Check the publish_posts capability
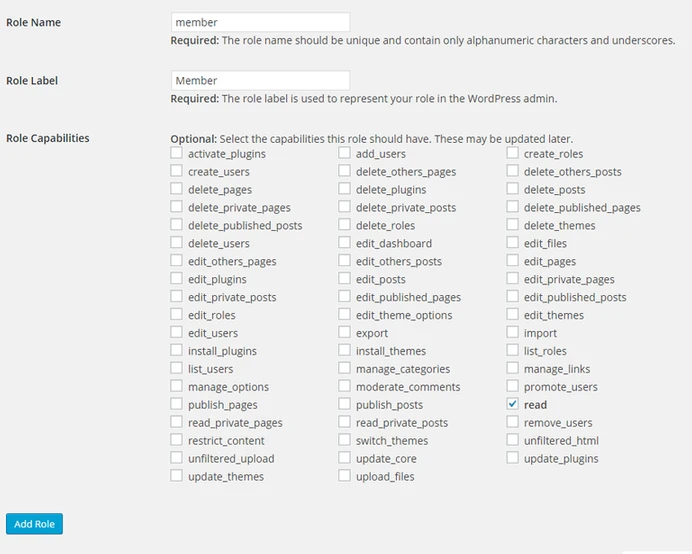 [x=344, y=405]
